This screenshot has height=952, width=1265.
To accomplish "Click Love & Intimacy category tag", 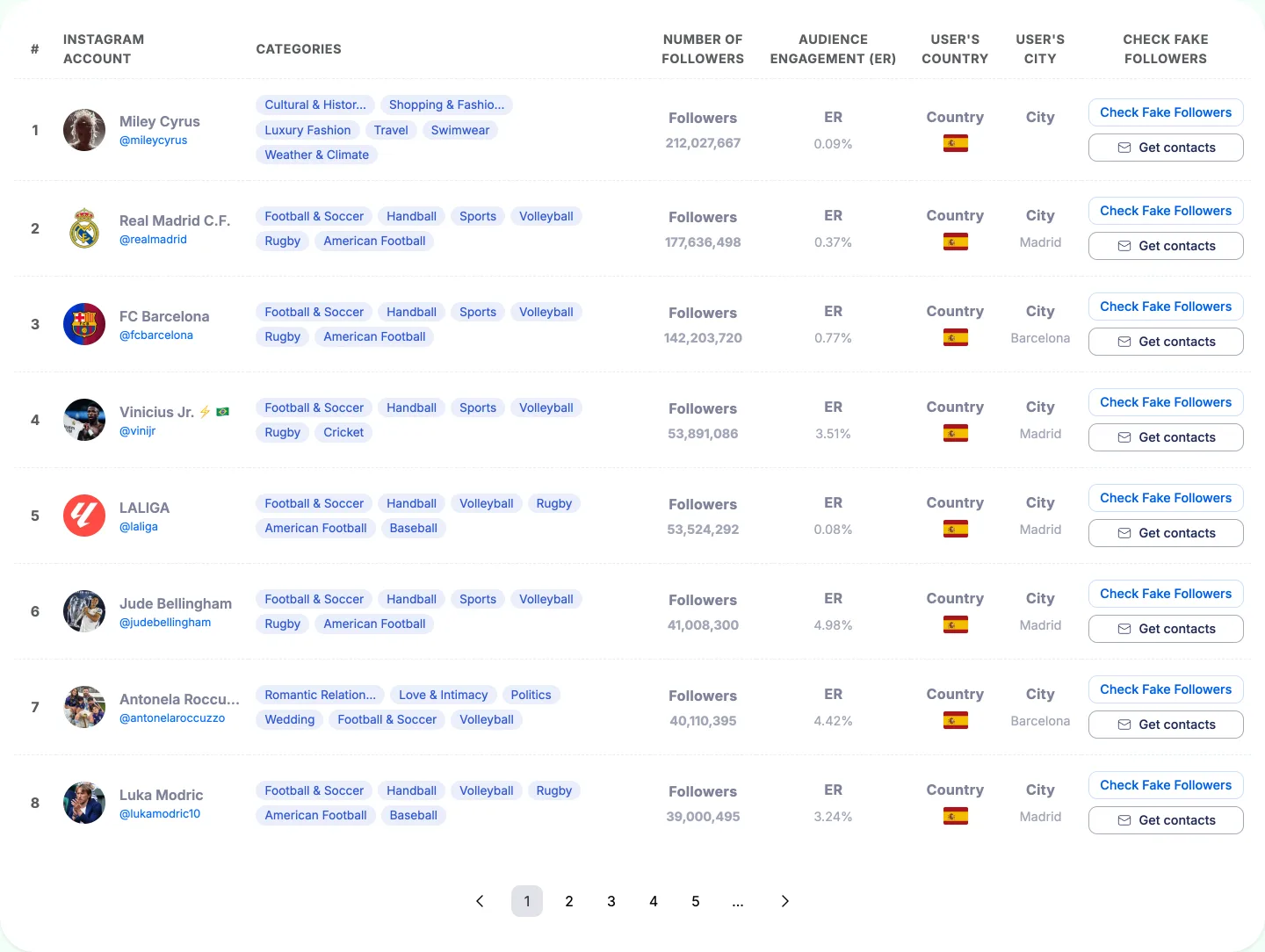I will tap(444, 695).
